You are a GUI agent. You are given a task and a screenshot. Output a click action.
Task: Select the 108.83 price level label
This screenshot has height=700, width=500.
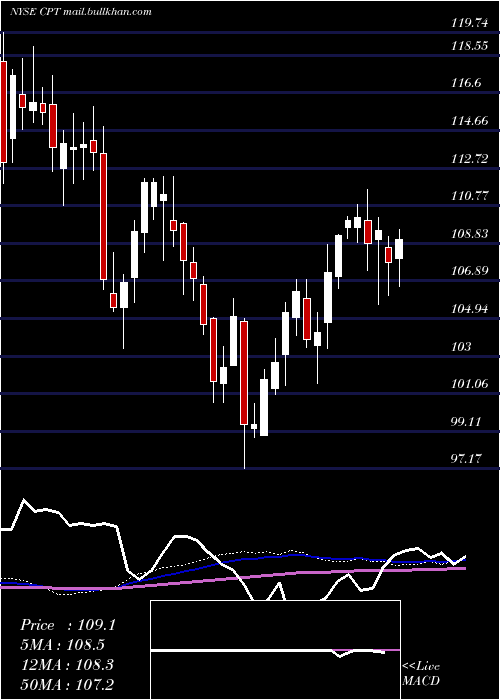[469, 233]
